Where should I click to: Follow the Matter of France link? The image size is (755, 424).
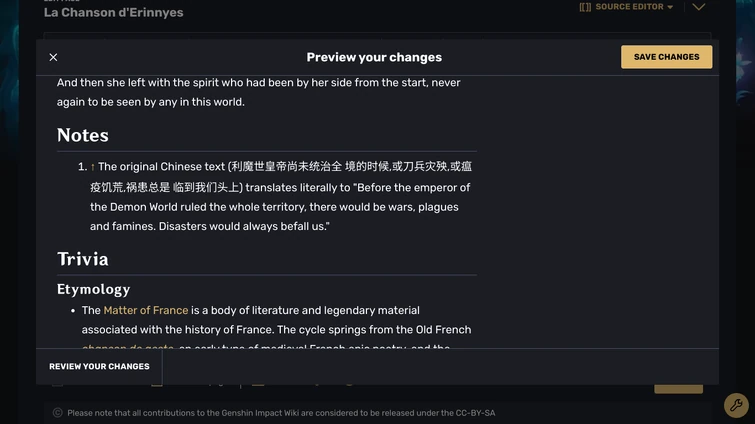pos(146,310)
